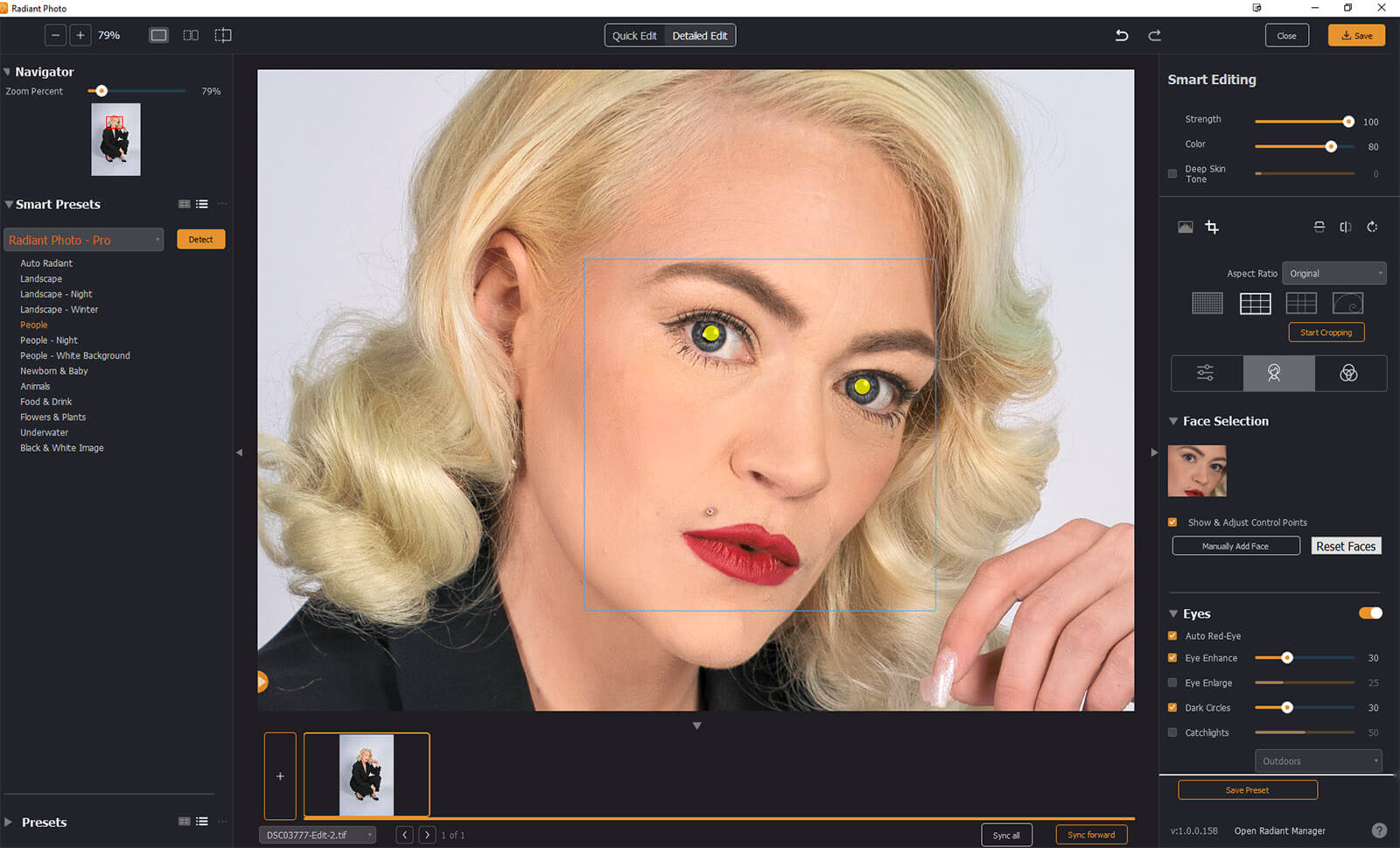Select the crop tool icon
Image resolution: width=1400 pixels, height=848 pixels.
tap(1212, 228)
